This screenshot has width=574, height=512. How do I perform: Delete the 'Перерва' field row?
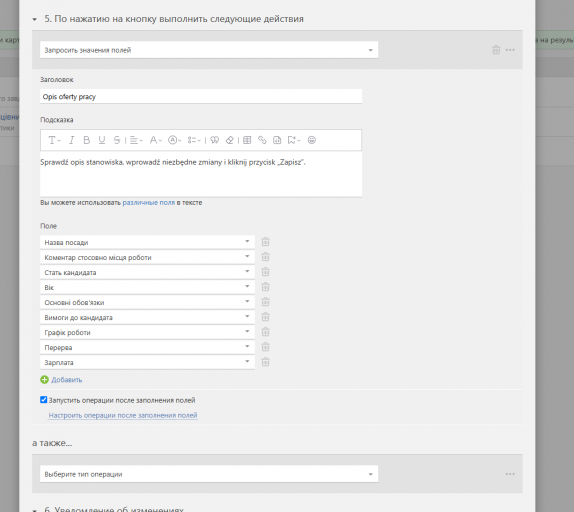click(x=265, y=347)
